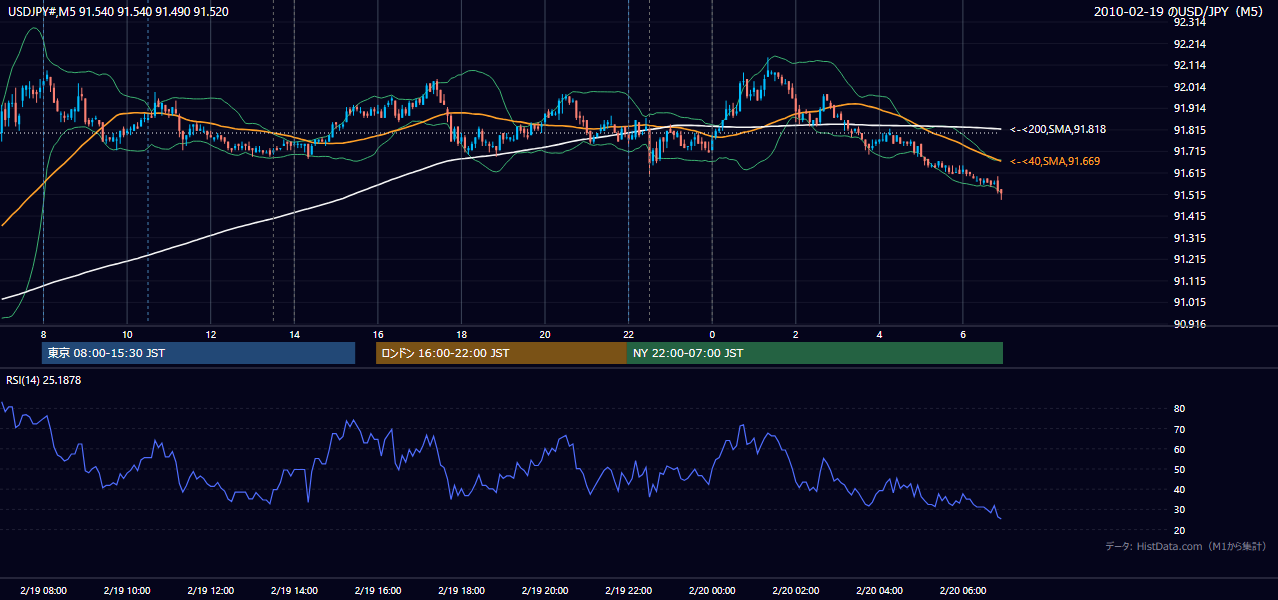Click the 2/19 08:00 date axis label
The height and width of the screenshot is (600, 1278).
pyautogui.click(x=43, y=591)
